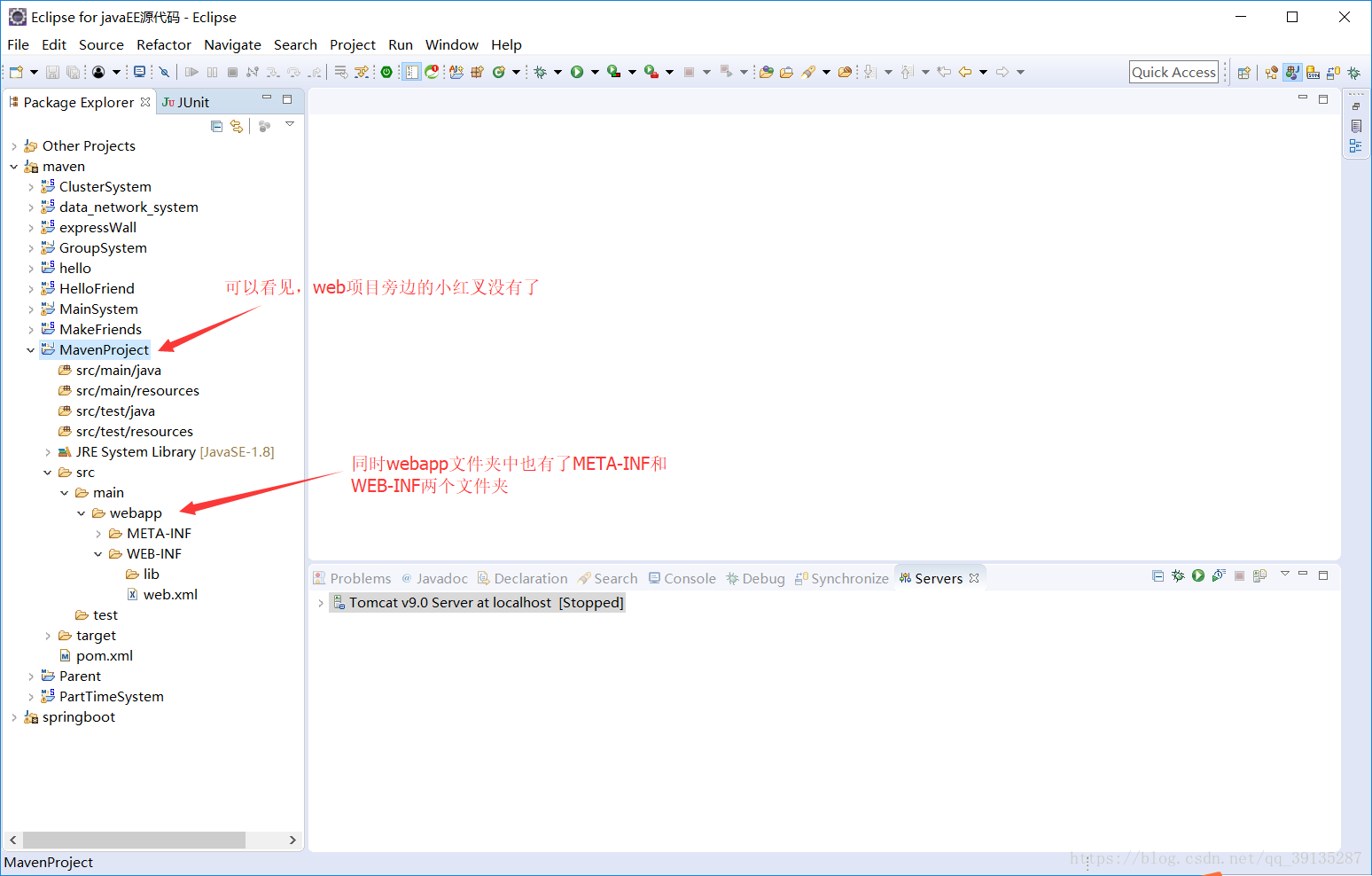The image size is (1372, 876).
Task: Click the right arrow of the Package Explorer scrollbar
Action: click(x=292, y=840)
